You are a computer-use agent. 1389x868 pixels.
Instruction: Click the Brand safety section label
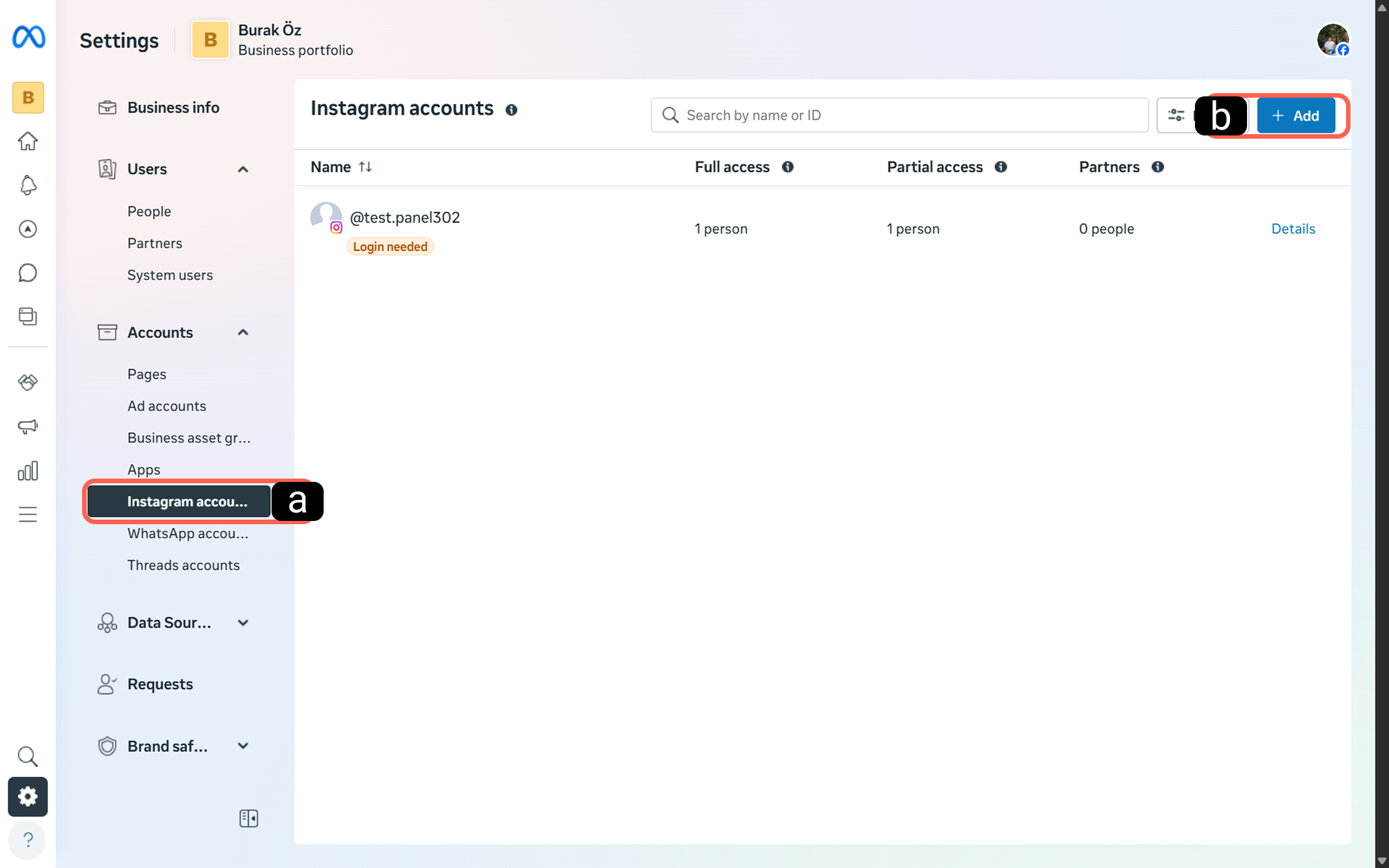pos(167,746)
